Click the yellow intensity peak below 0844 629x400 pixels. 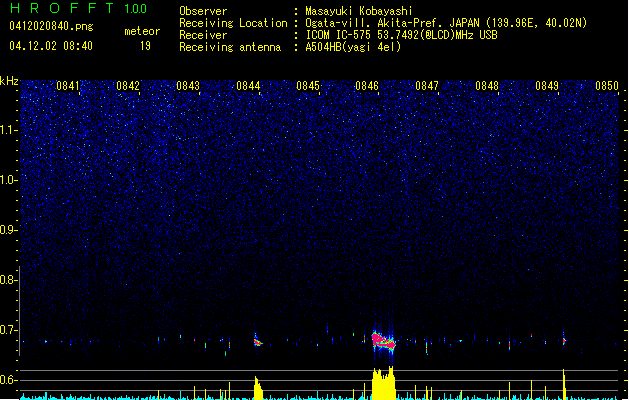258,388
